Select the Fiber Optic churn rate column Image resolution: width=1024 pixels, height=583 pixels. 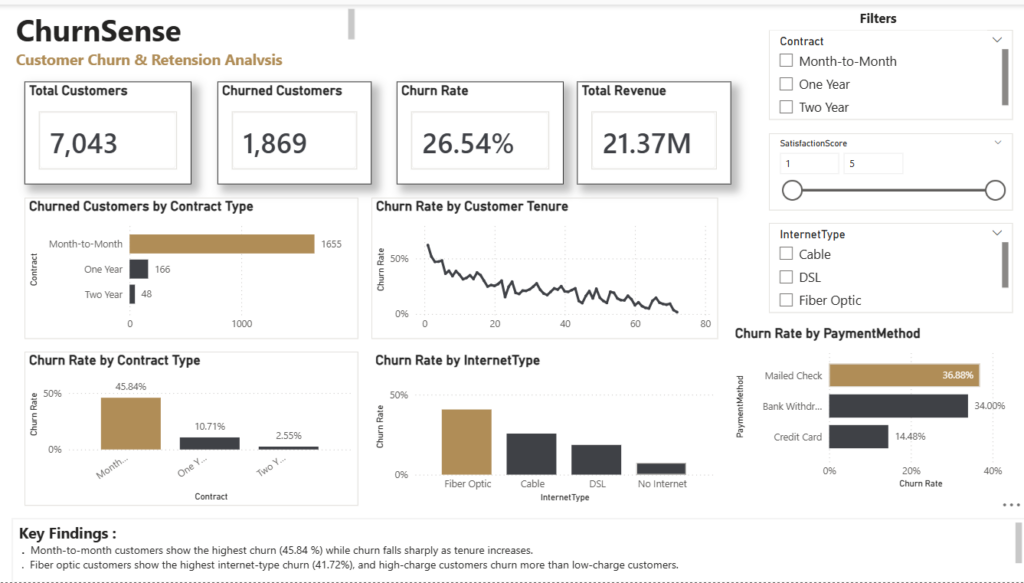pyautogui.click(x=466, y=442)
